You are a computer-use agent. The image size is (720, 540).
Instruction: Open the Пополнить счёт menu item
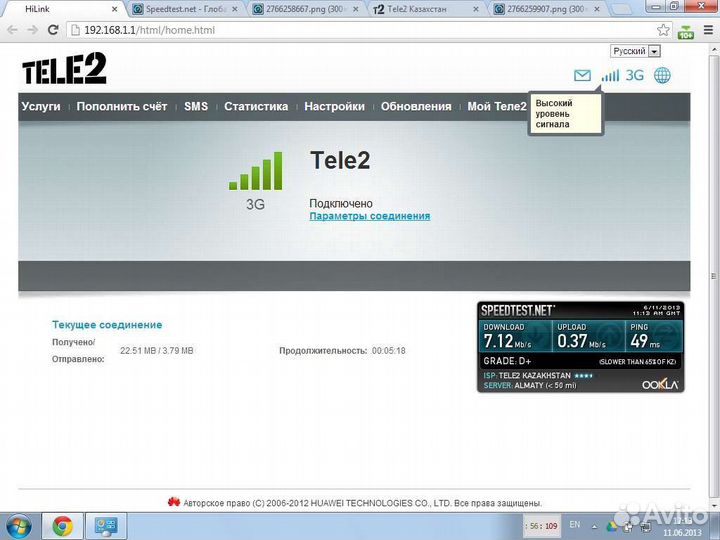coord(122,107)
